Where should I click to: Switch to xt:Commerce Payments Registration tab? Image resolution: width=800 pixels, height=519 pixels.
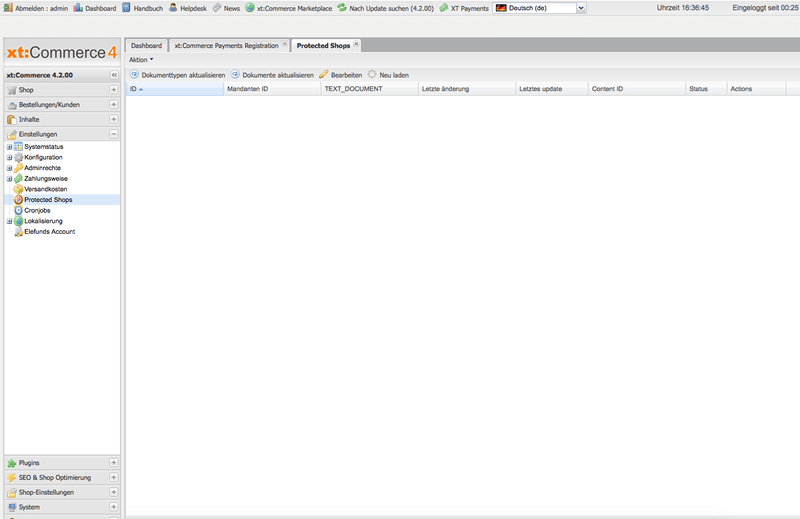point(226,46)
